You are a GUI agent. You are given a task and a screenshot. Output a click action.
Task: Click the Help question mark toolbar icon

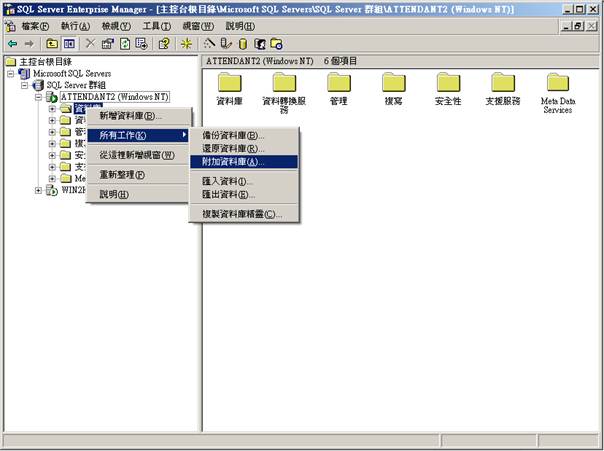tap(164, 44)
